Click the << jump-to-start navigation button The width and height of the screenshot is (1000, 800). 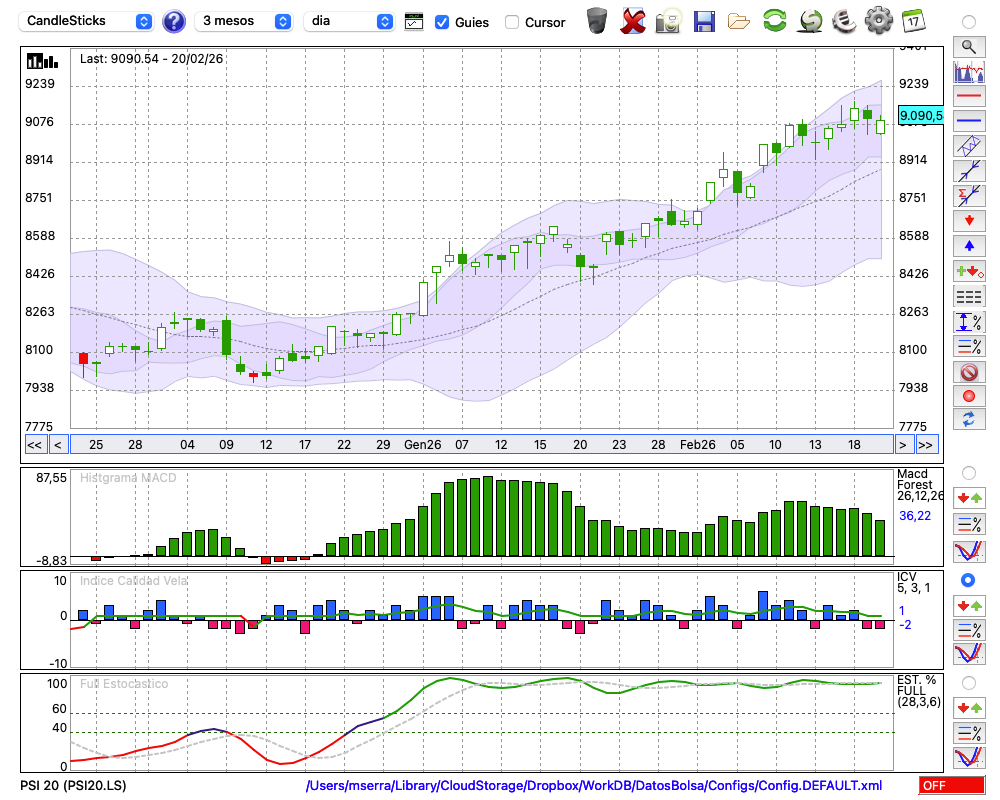[x=34, y=444]
